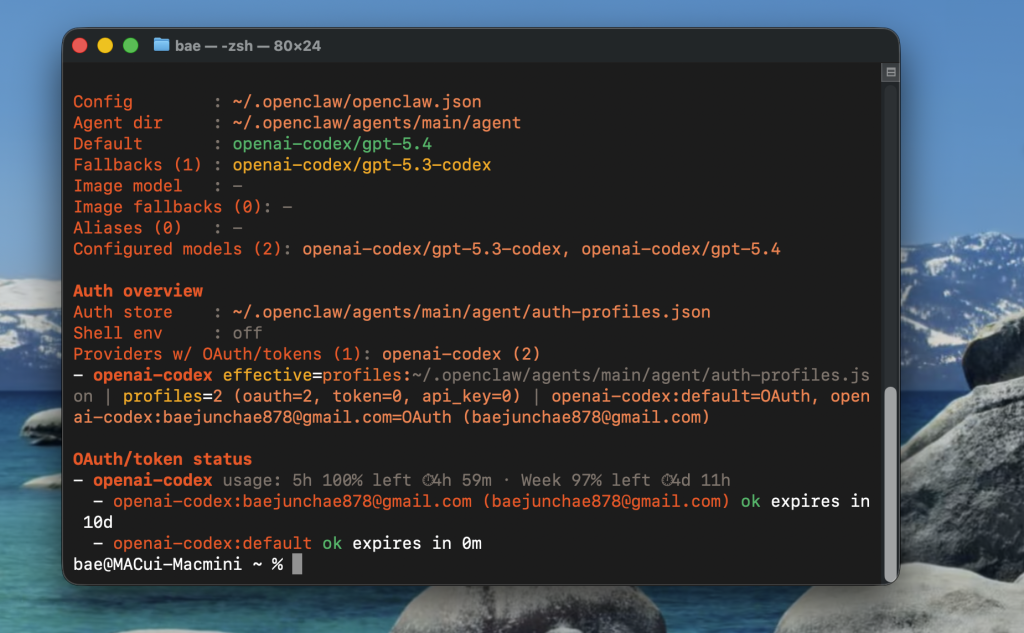Click the green default model openai-codex/gpt-5.4
Image resolution: width=1024 pixels, height=633 pixels.
pyautogui.click(x=332, y=144)
